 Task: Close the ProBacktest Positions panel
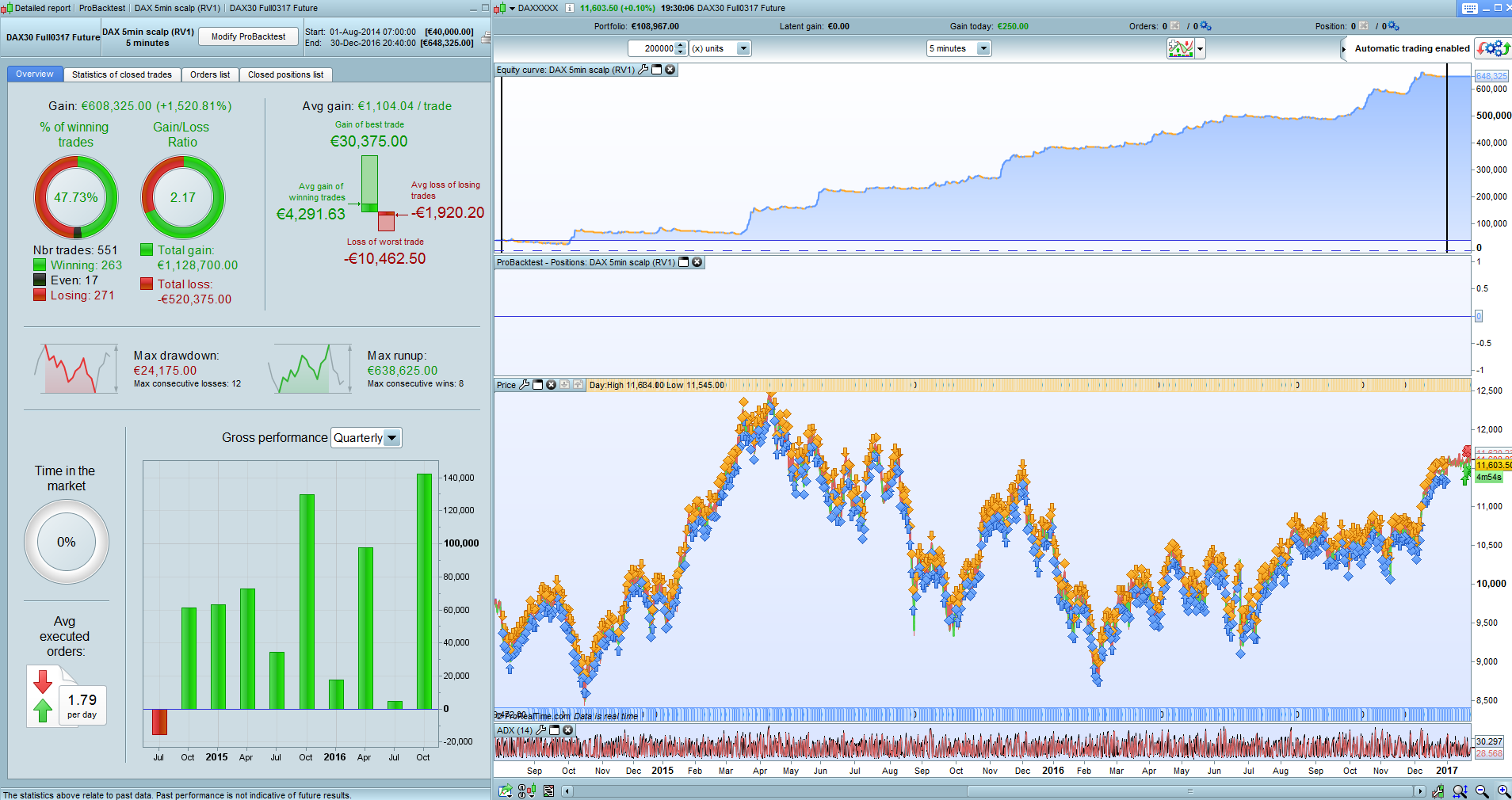[x=697, y=262]
